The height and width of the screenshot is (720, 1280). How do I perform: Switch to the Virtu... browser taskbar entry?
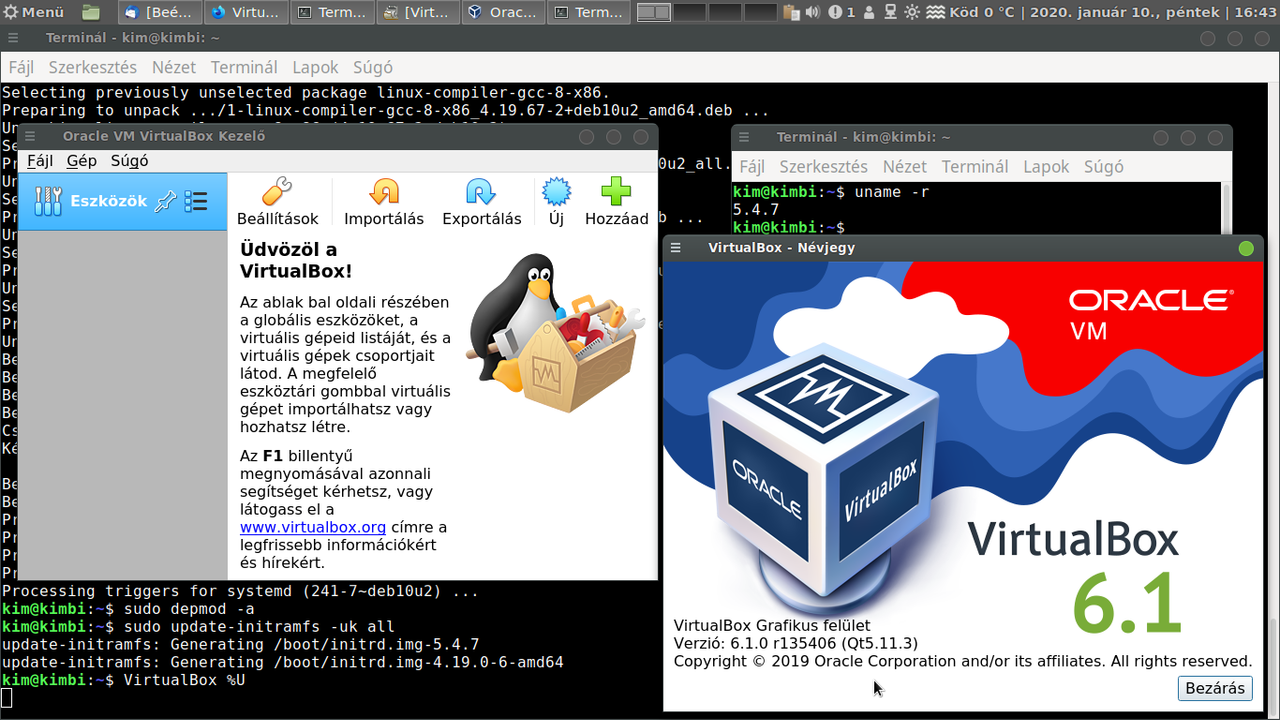tap(246, 12)
